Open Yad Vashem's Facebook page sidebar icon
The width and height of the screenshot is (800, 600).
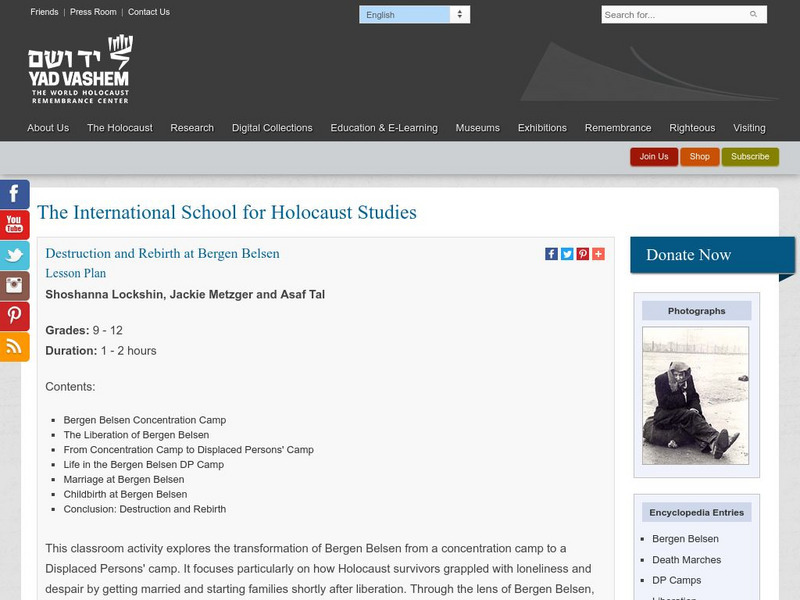coord(12,196)
